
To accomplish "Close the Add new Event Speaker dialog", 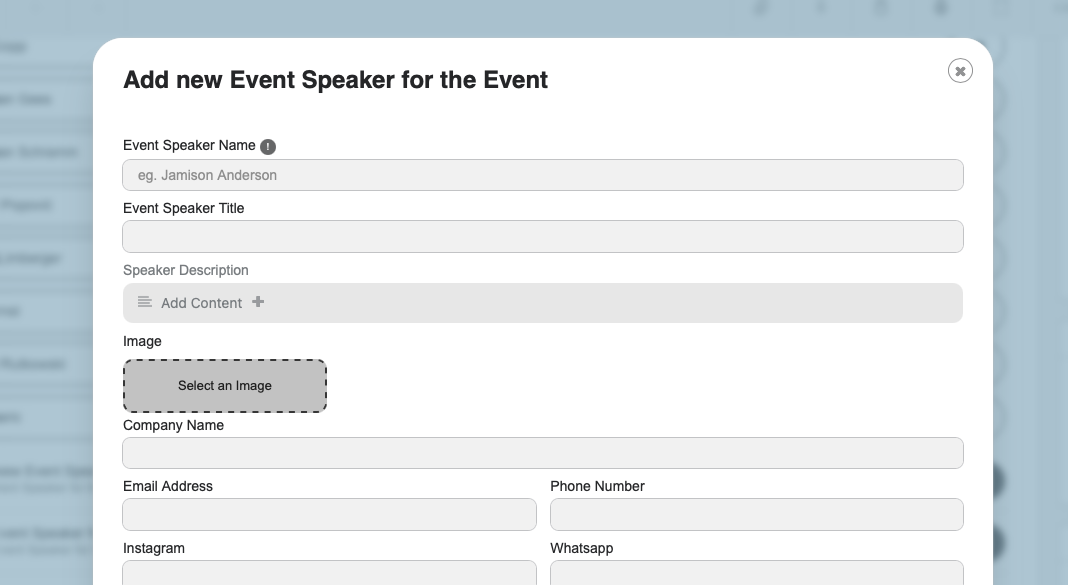I will click(960, 71).
